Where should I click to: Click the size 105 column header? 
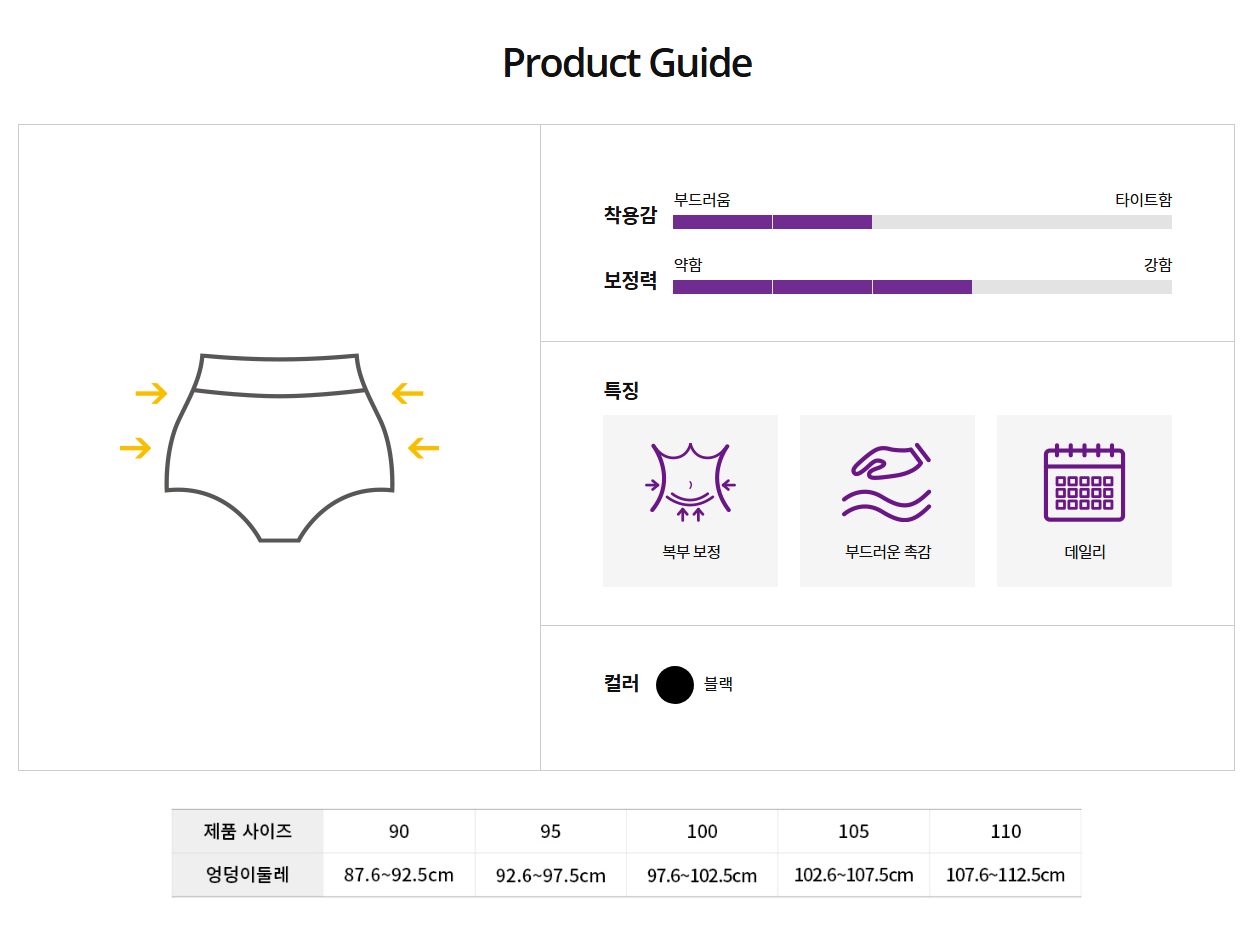click(854, 832)
